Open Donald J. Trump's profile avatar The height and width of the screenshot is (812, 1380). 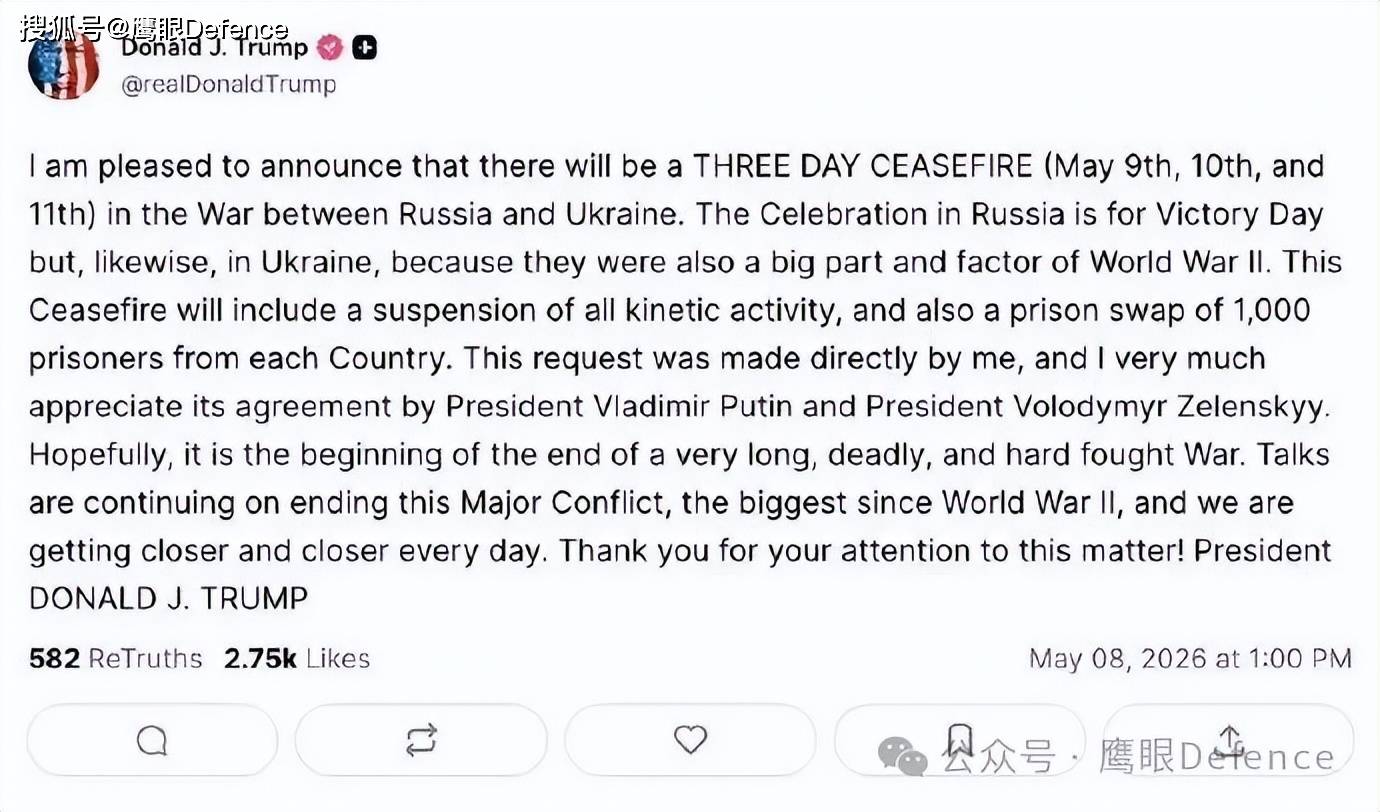click(64, 62)
